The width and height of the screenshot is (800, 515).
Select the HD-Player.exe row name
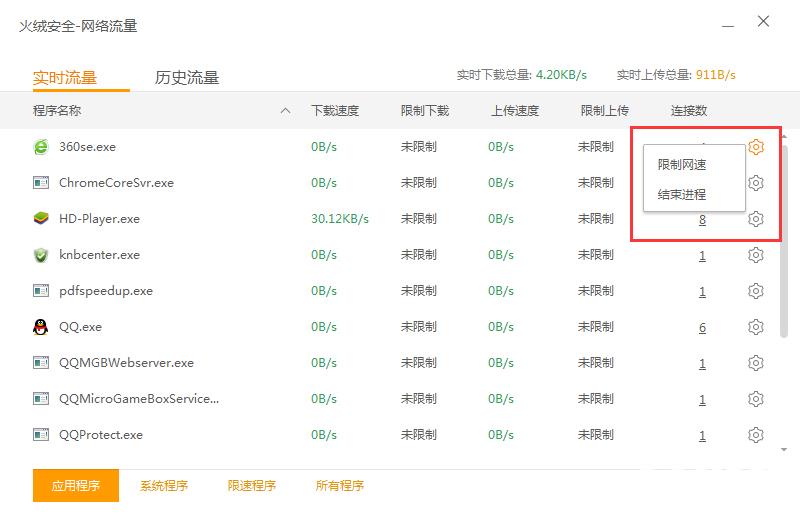99,218
